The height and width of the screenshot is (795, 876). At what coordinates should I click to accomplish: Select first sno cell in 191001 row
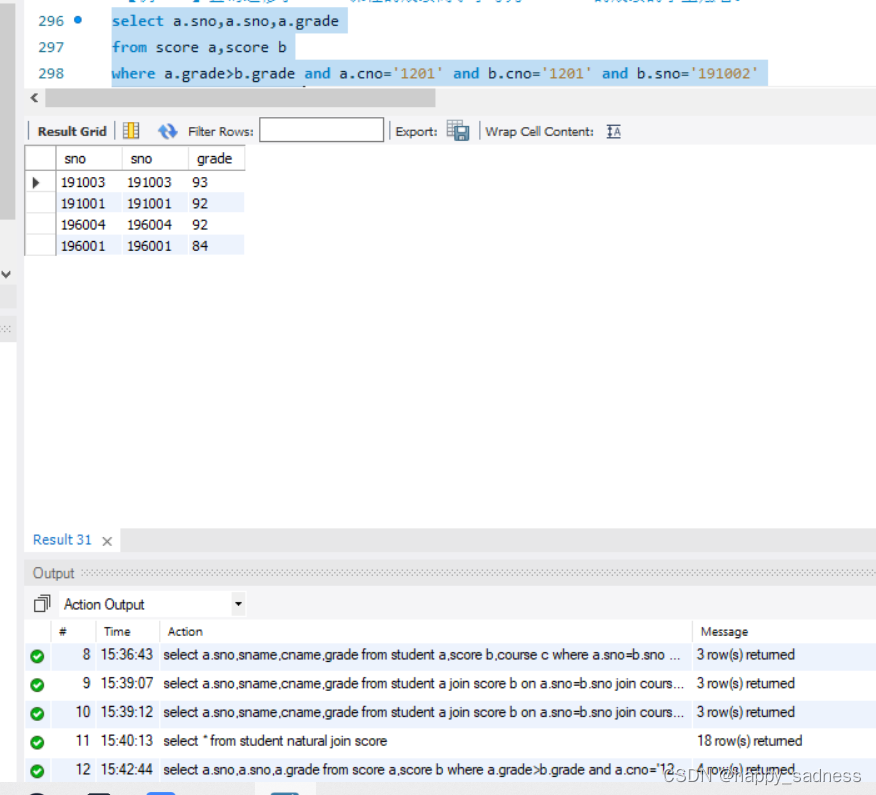pyautogui.click(x=89, y=203)
